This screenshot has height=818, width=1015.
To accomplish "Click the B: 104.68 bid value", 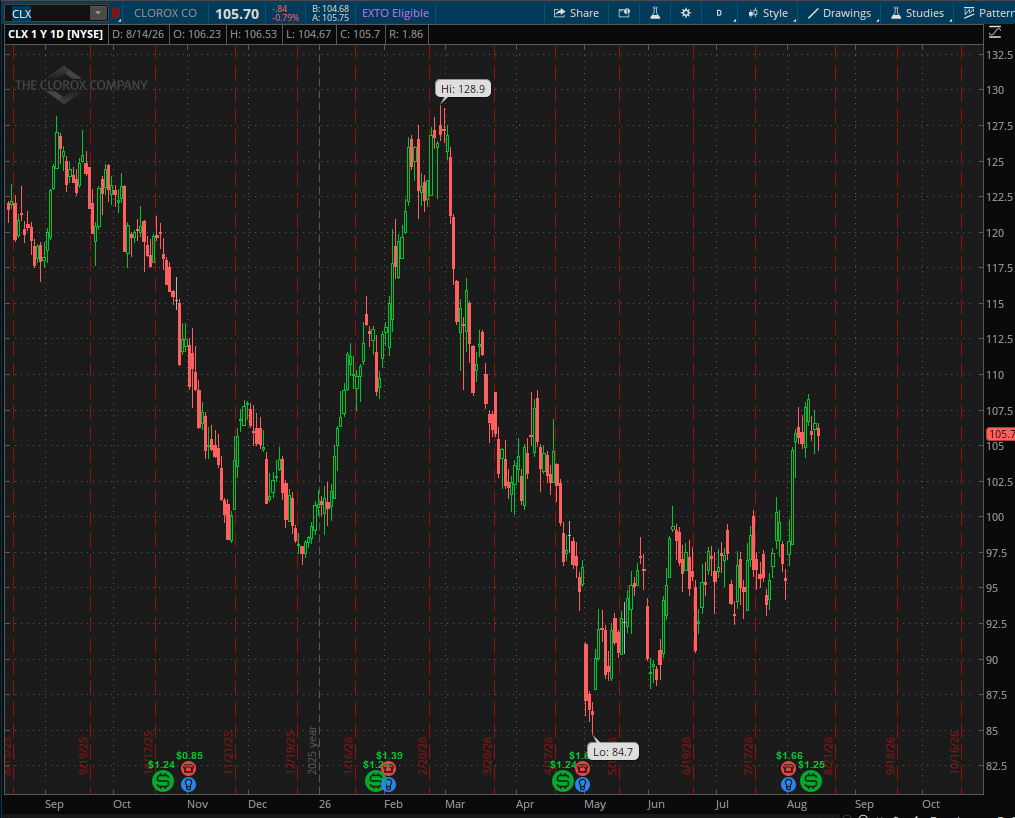I will [x=330, y=9].
